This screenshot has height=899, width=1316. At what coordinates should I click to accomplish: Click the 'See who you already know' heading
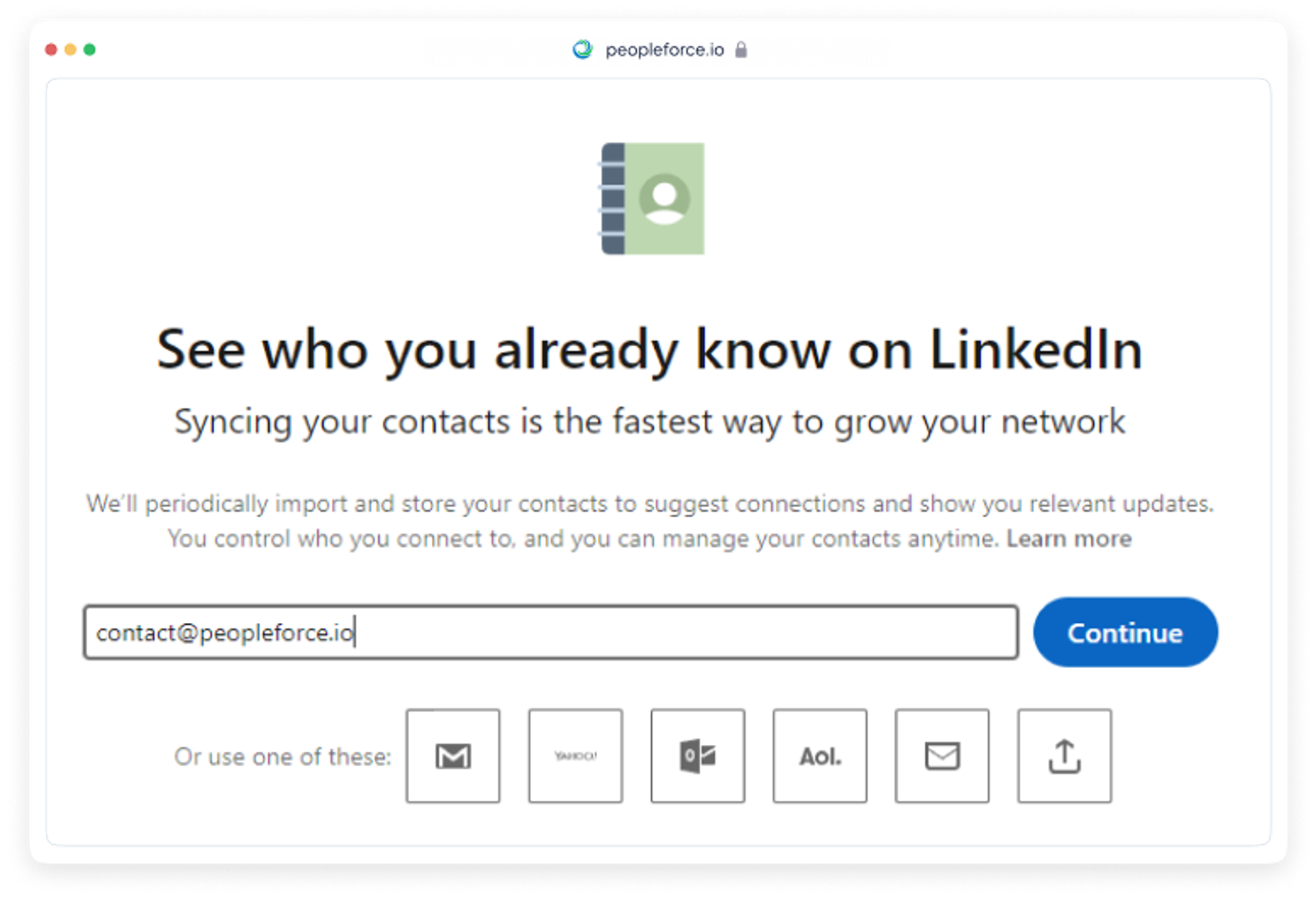(x=649, y=350)
